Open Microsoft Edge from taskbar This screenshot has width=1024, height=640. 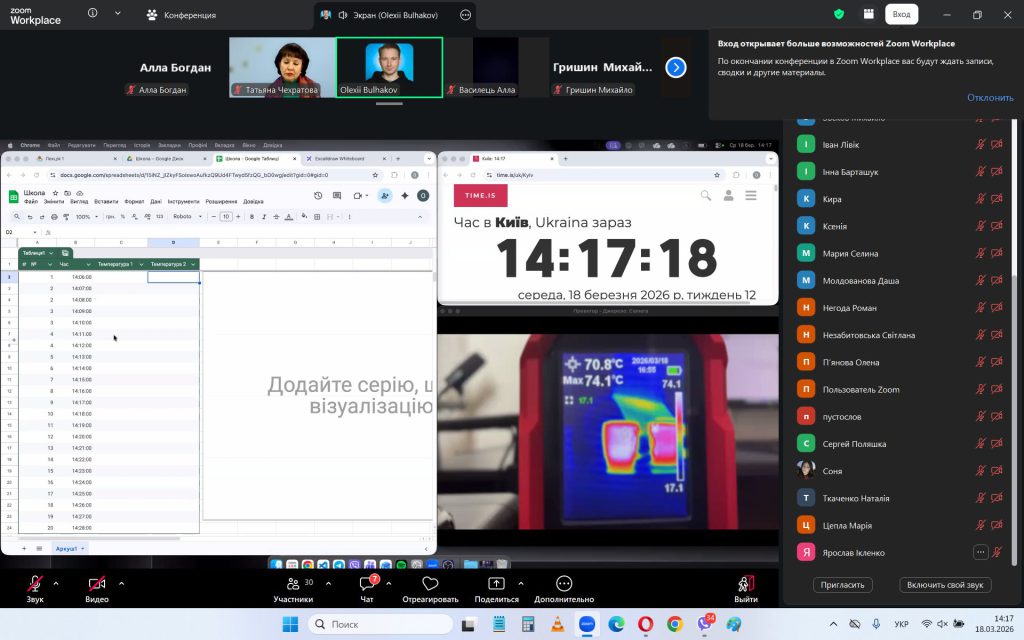pos(616,624)
